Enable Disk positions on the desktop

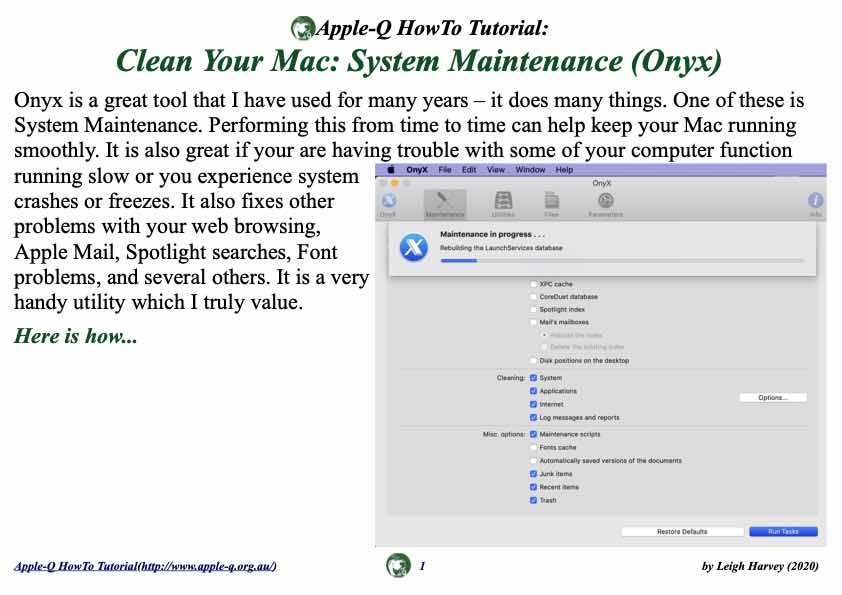click(x=533, y=361)
